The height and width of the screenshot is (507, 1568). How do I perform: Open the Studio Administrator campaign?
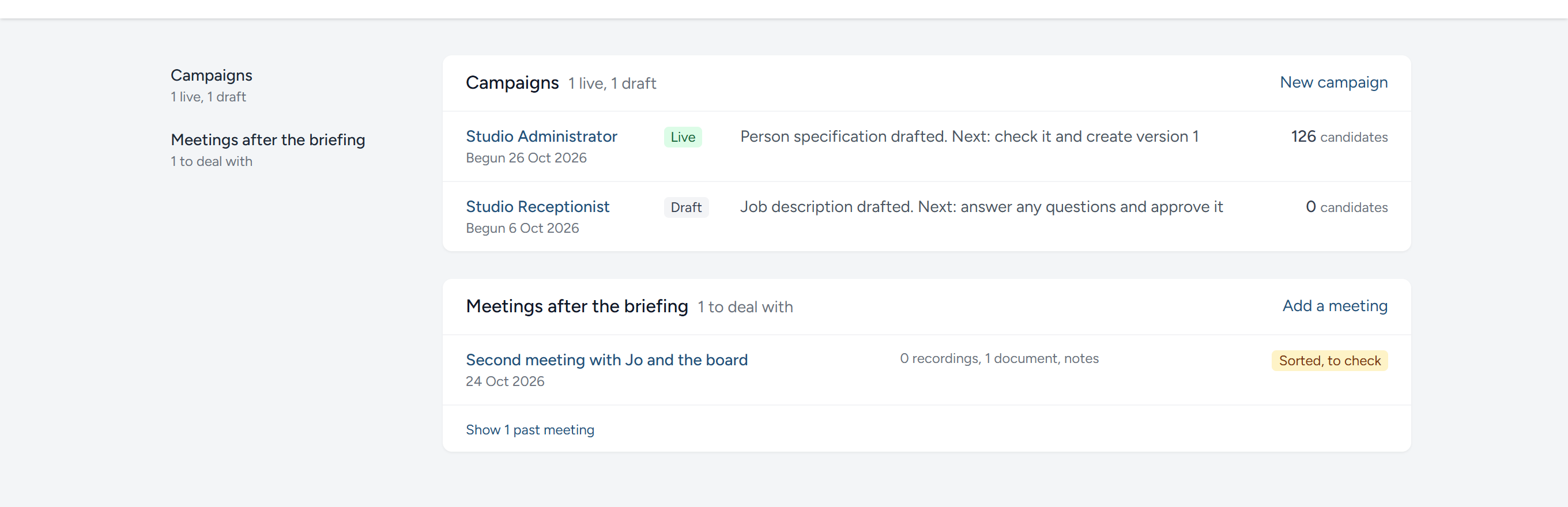click(541, 137)
